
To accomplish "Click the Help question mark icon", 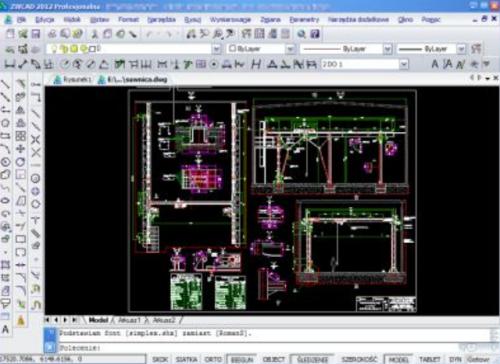I will pos(315,34).
